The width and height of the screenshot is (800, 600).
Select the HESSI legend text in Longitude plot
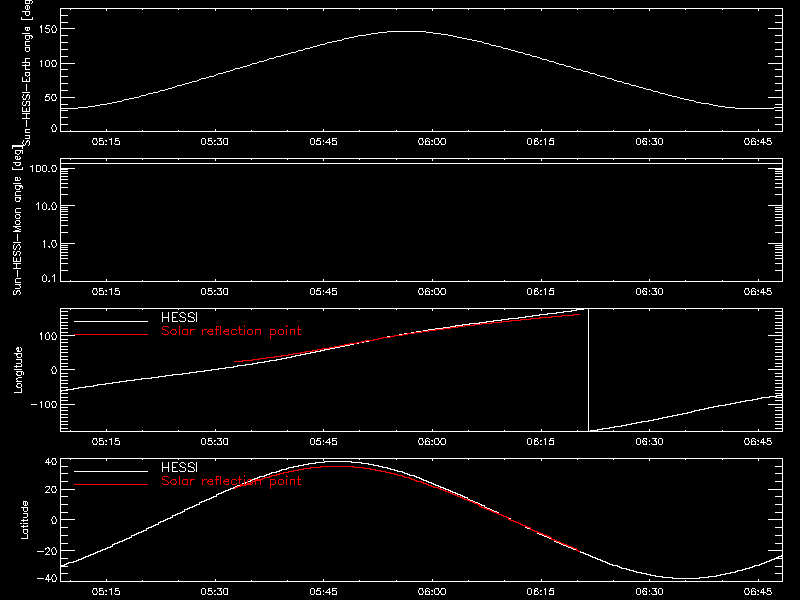[179, 317]
